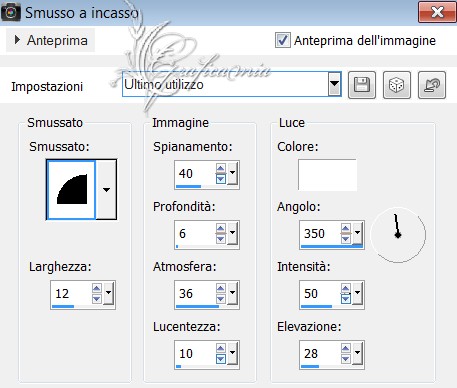Expand the Anteprima preview section
The image size is (457, 388).
(51, 40)
